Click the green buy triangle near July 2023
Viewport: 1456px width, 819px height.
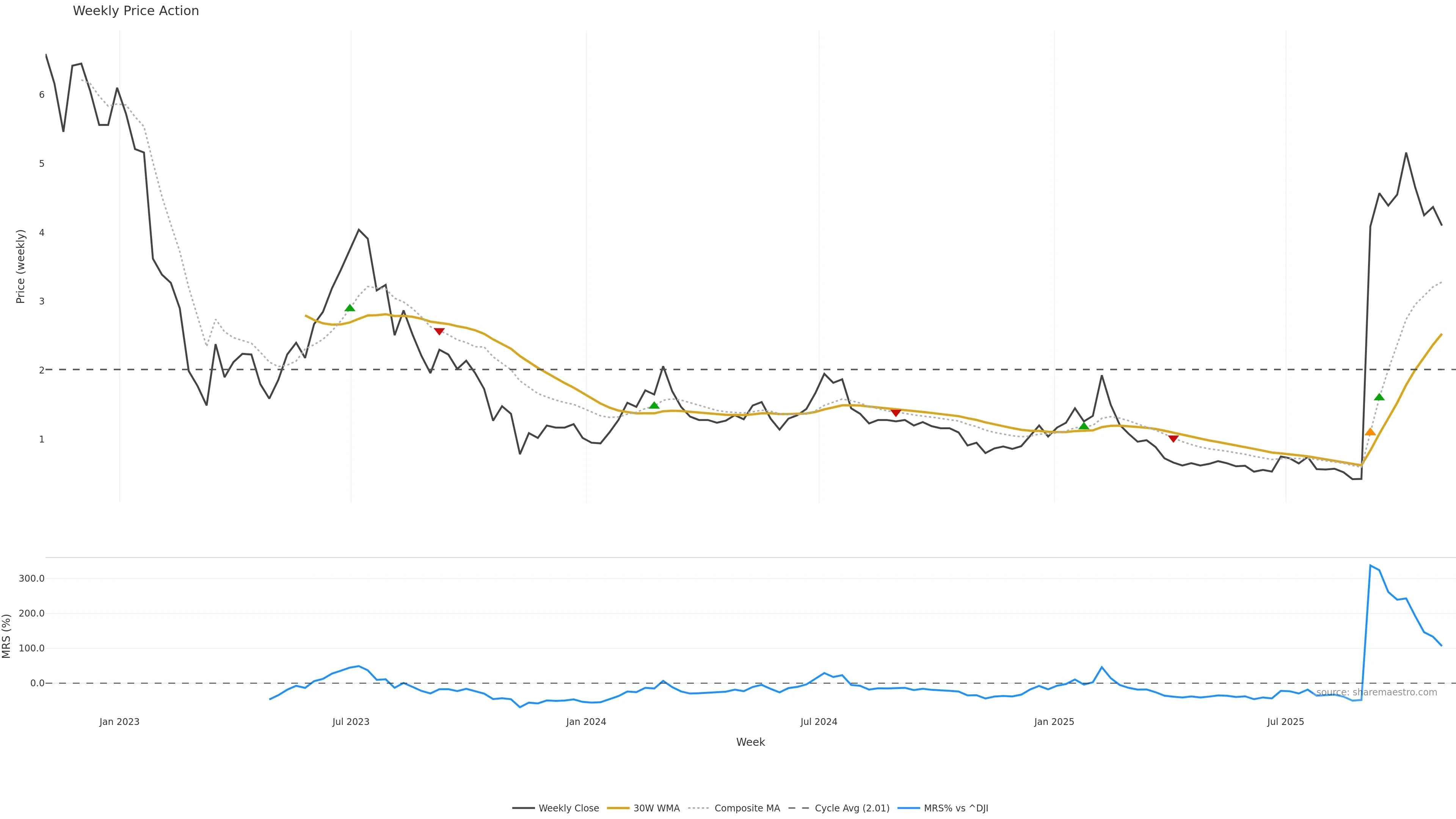point(350,308)
